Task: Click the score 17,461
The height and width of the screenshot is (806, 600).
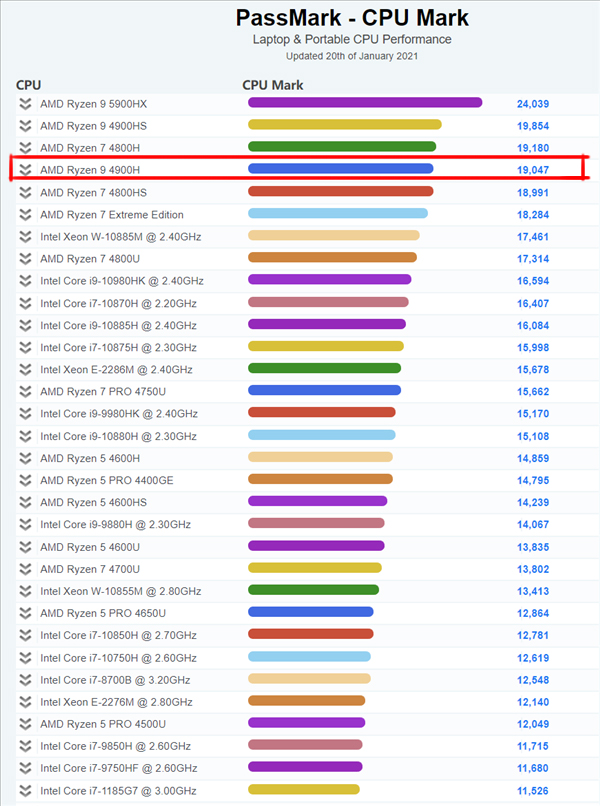Action: tap(533, 237)
